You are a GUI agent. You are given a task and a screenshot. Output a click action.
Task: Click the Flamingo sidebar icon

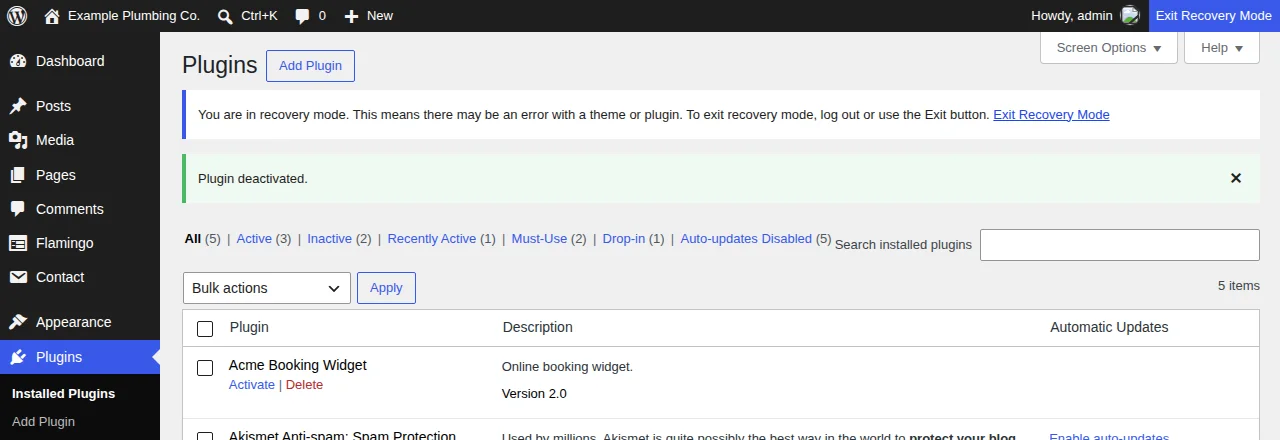18,243
